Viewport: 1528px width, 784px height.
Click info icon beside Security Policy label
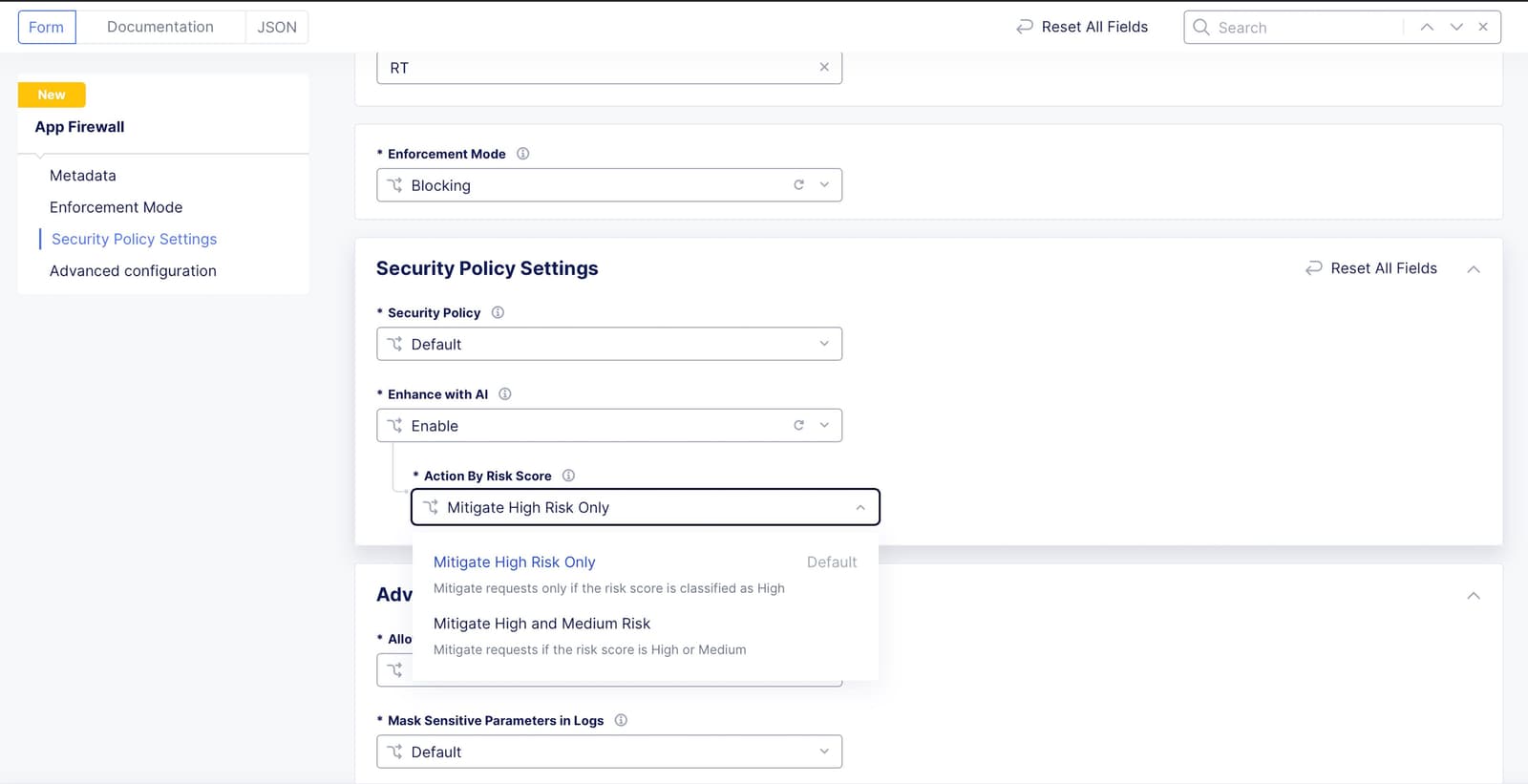pyautogui.click(x=498, y=312)
